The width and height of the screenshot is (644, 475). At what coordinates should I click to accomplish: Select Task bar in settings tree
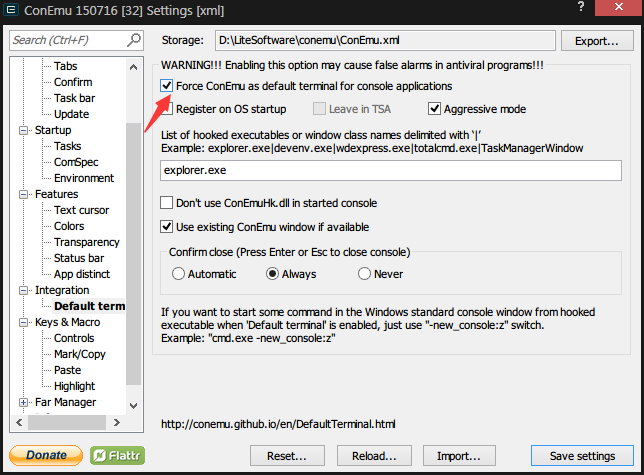click(74, 98)
